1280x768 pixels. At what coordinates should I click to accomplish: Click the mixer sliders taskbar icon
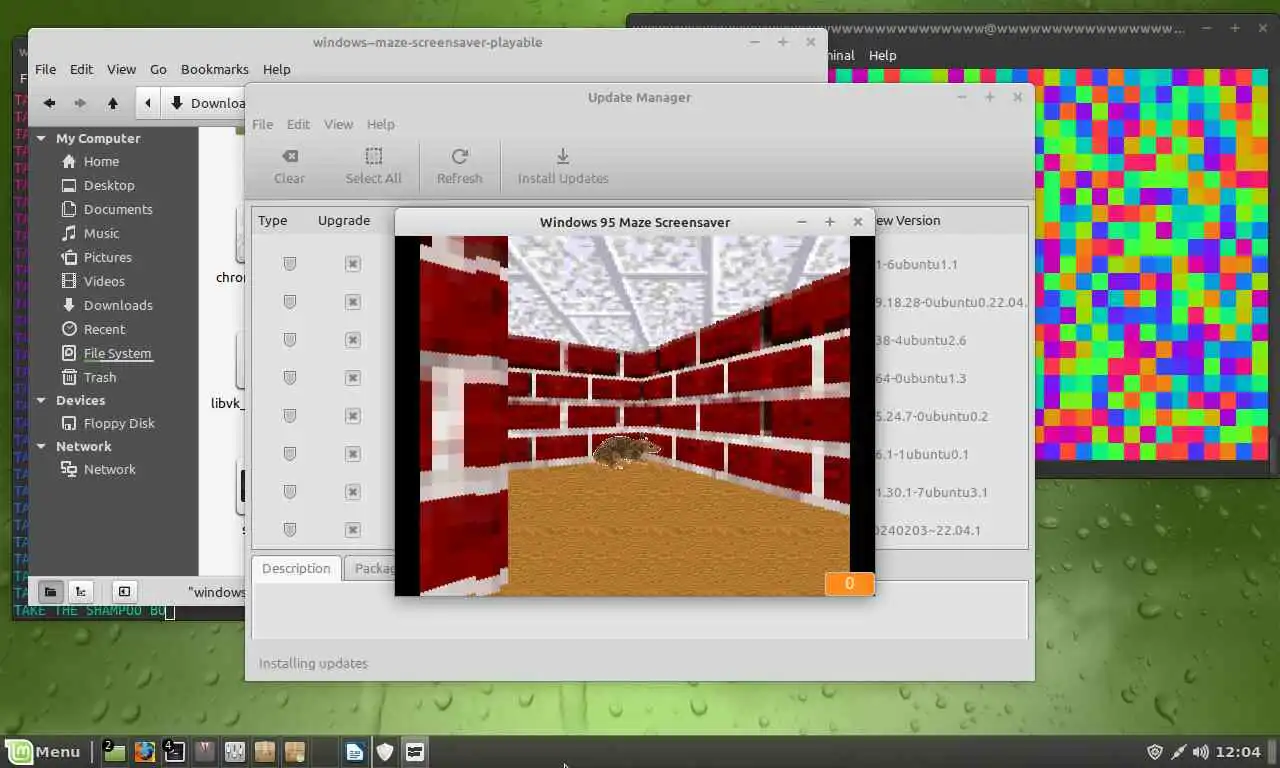point(235,752)
